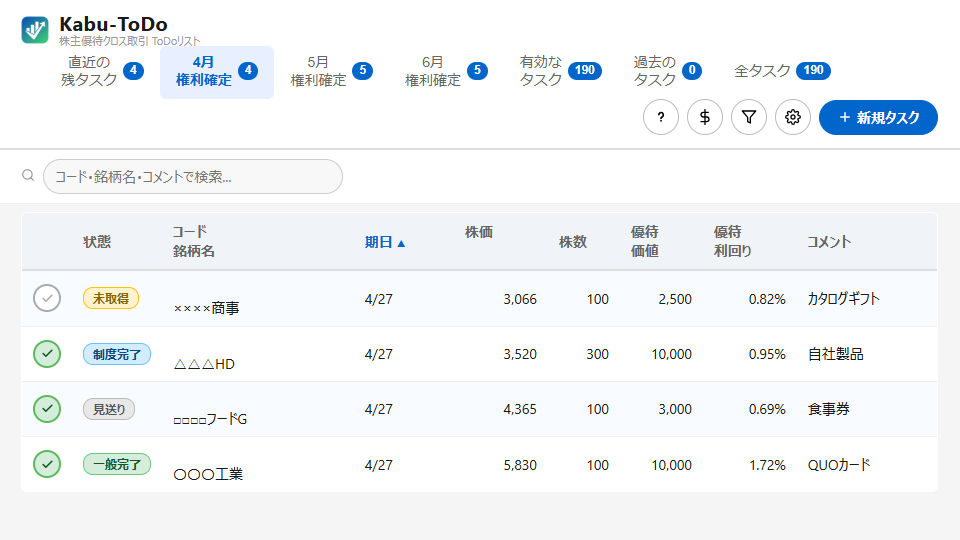Toggle completion check for ○○○工業
The image size is (960, 540).
pos(47,464)
